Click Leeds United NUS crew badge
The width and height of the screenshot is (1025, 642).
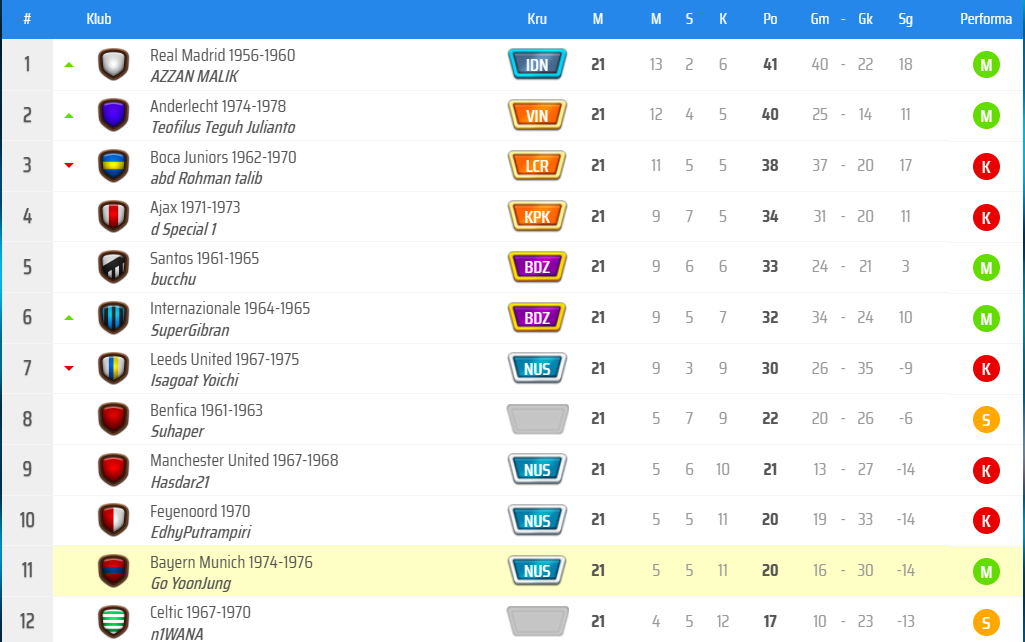tap(537, 368)
